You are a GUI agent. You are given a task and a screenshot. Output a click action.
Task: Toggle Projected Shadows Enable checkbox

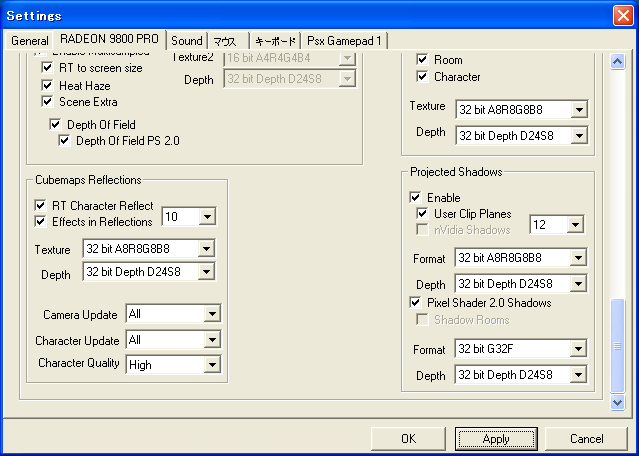click(x=415, y=197)
